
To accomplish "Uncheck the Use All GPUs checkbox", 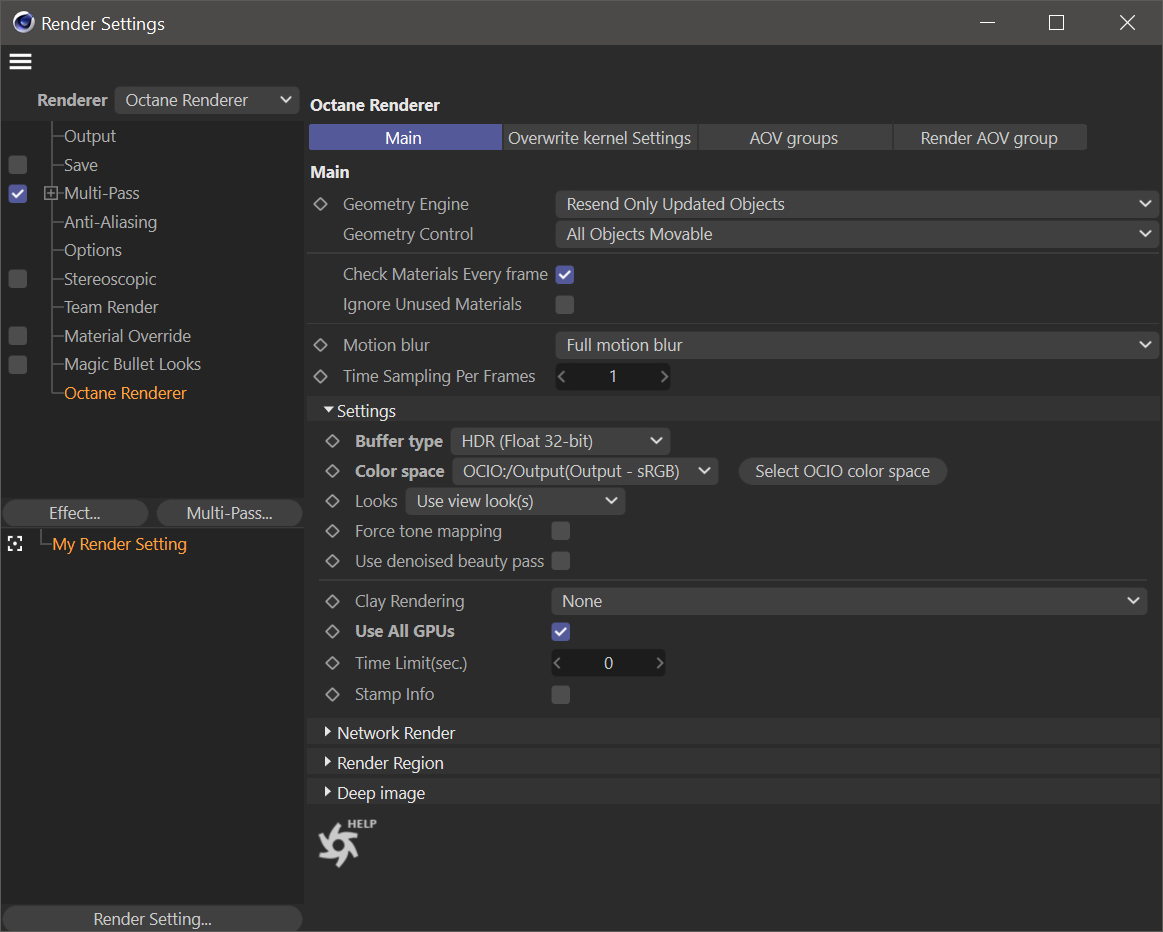I will coord(561,631).
